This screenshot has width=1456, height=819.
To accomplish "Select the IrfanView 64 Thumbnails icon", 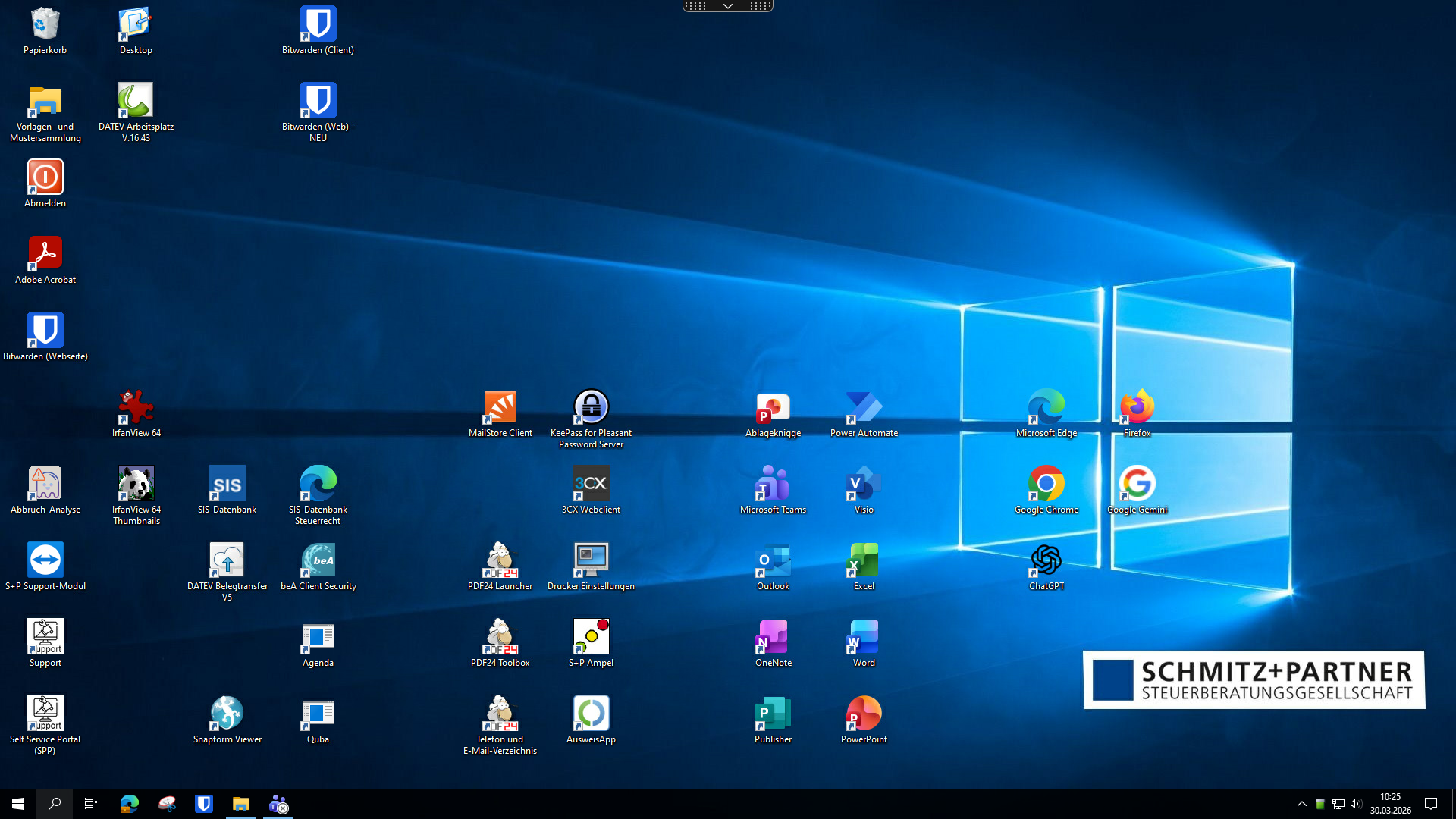I will (136, 485).
